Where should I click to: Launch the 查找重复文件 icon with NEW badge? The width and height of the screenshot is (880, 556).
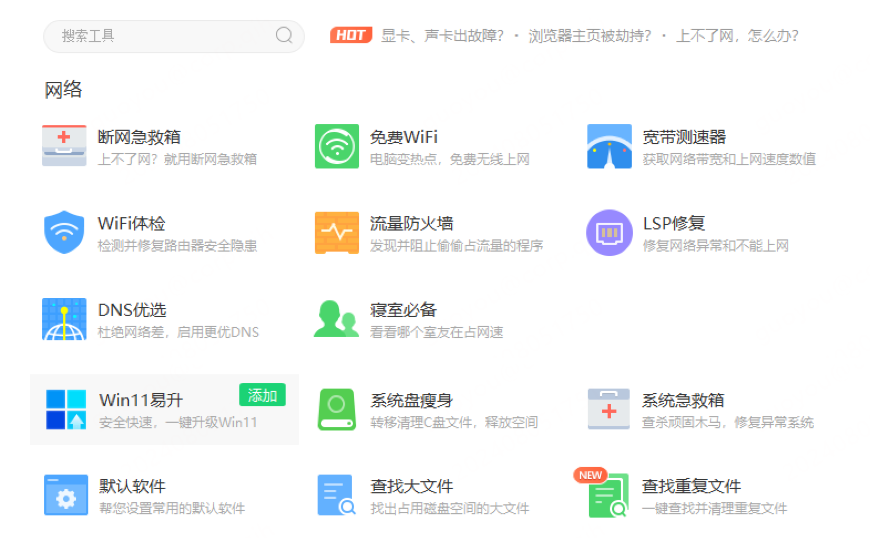point(609,496)
